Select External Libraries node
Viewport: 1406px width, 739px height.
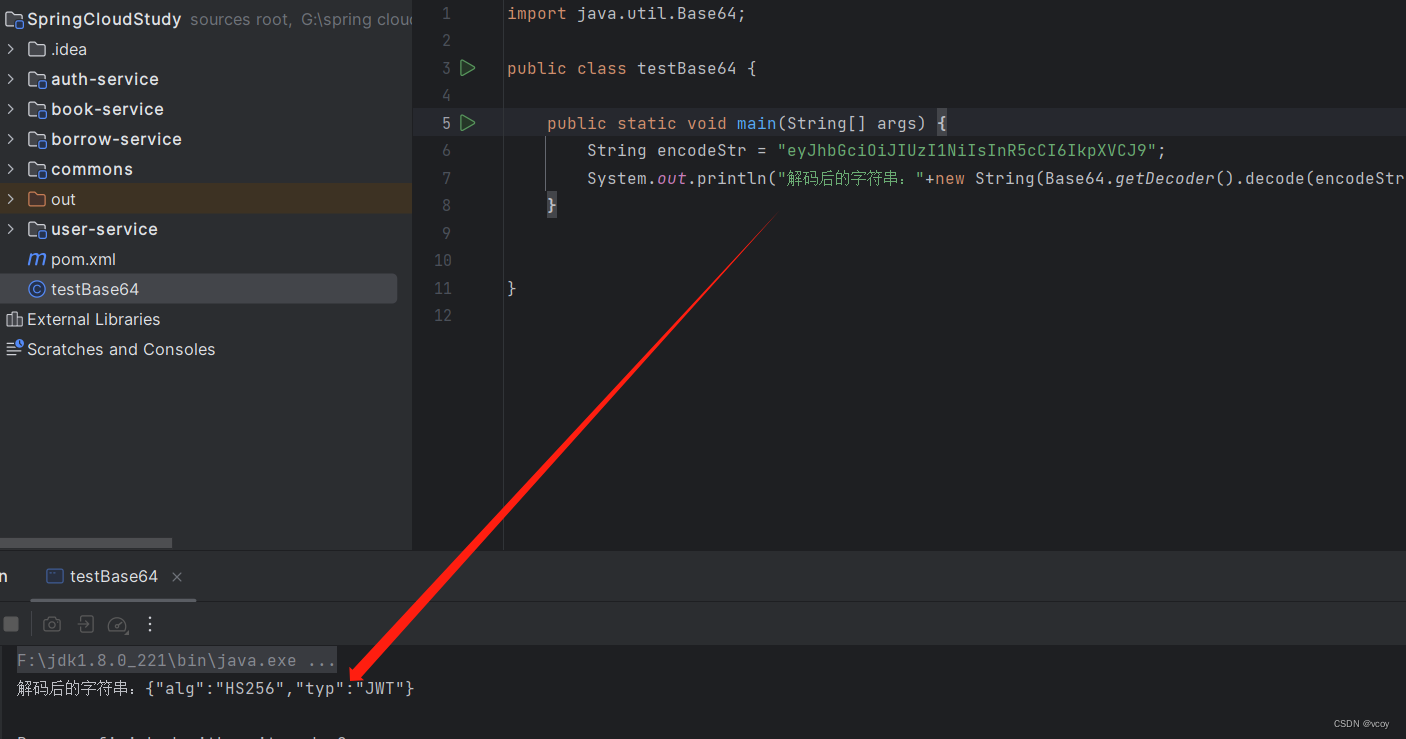93,319
